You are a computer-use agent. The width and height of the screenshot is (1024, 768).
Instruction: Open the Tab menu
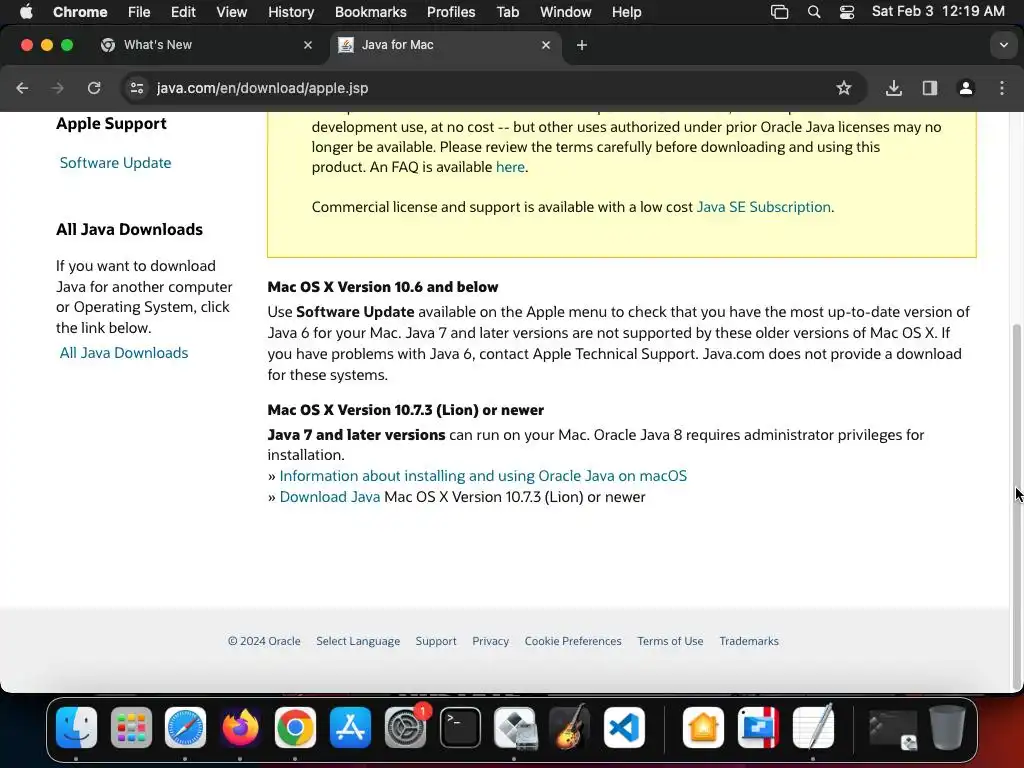tap(507, 12)
